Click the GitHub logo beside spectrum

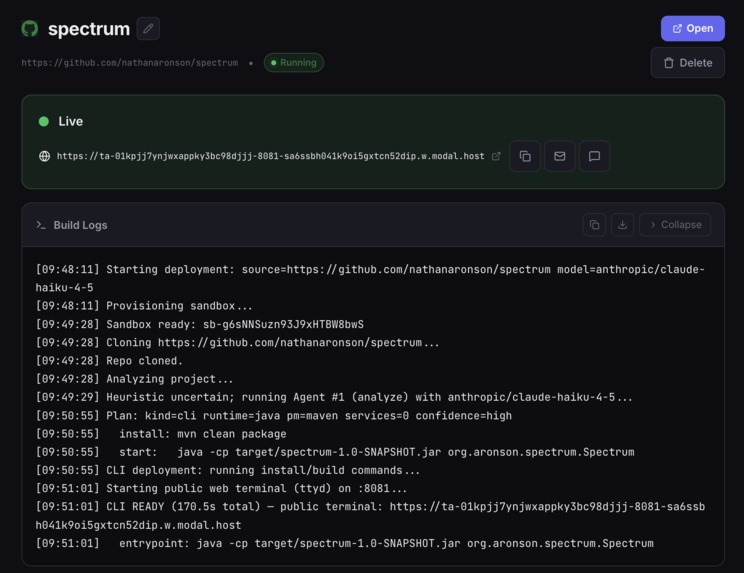(30, 28)
